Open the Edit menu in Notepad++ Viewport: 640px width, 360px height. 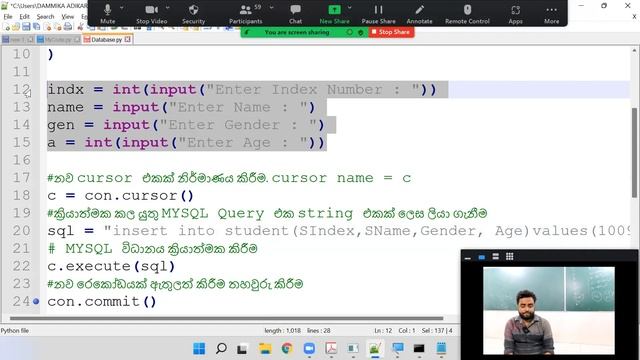click(x=24, y=17)
